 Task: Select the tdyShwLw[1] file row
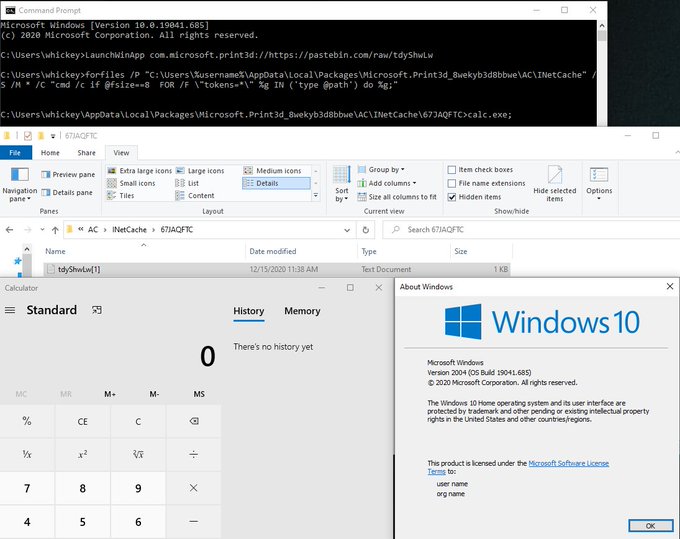coord(277,269)
